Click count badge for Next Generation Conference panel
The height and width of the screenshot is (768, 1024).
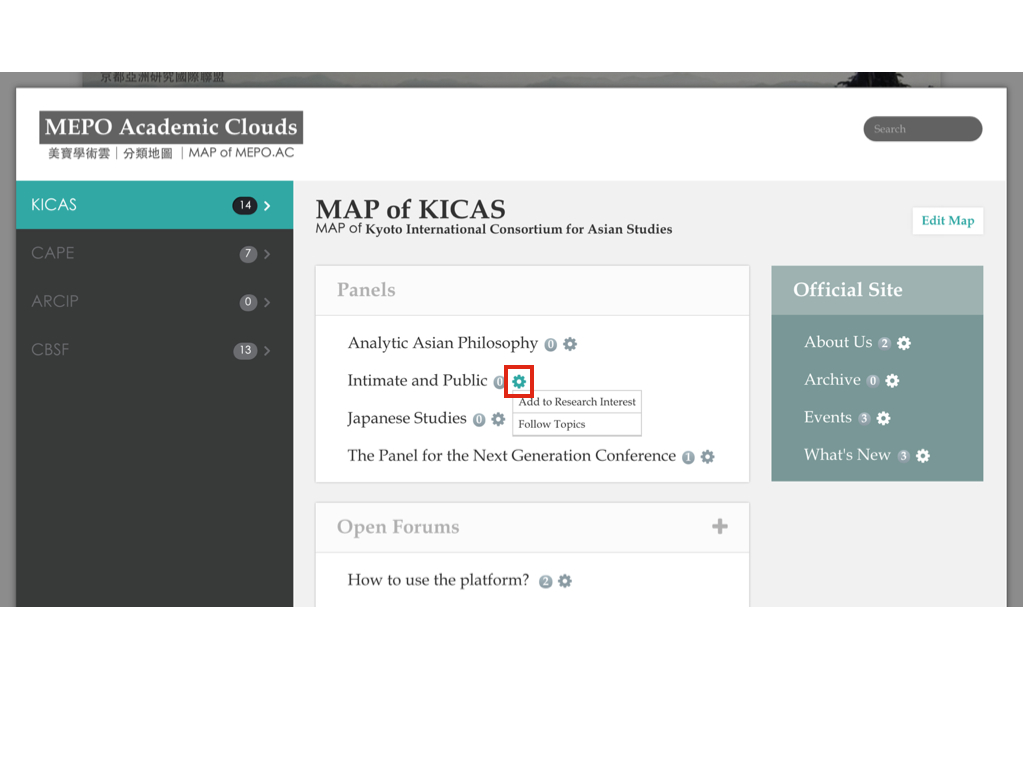coord(688,458)
